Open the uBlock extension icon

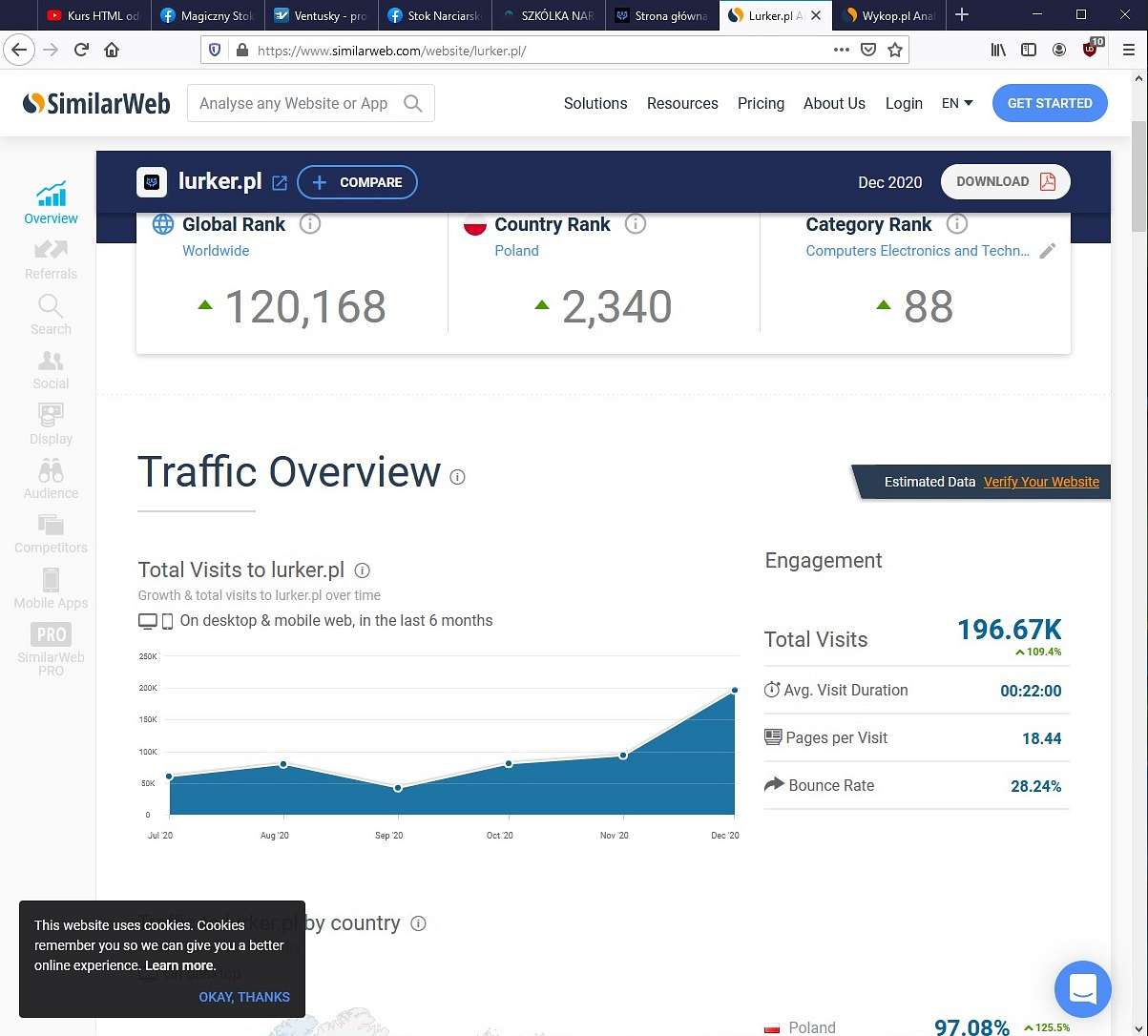coord(1092,49)
